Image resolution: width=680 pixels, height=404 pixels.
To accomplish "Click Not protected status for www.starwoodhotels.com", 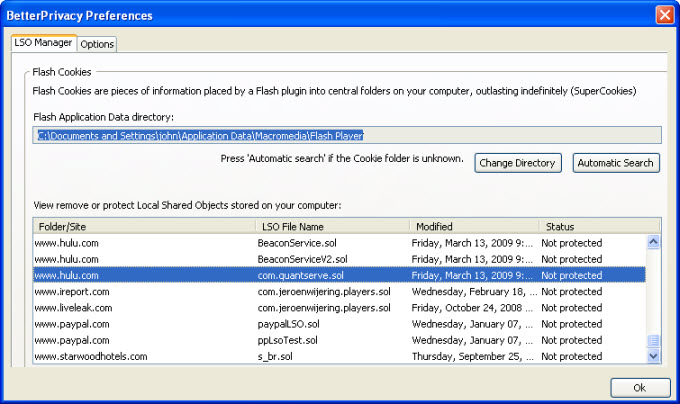I will pyautogui.click(x=572, y=356).
